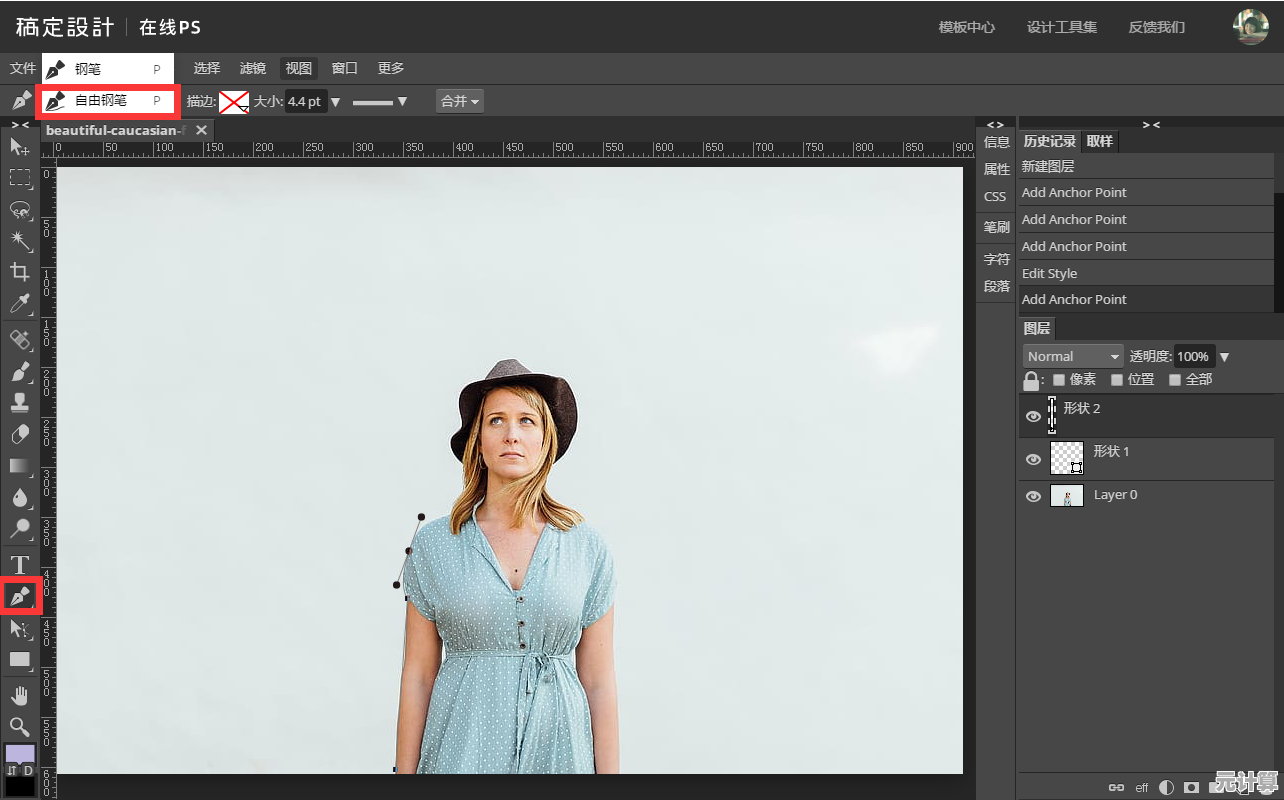Activate the Crop tool
Screen dimensions: 1284x800
[20, 272]
